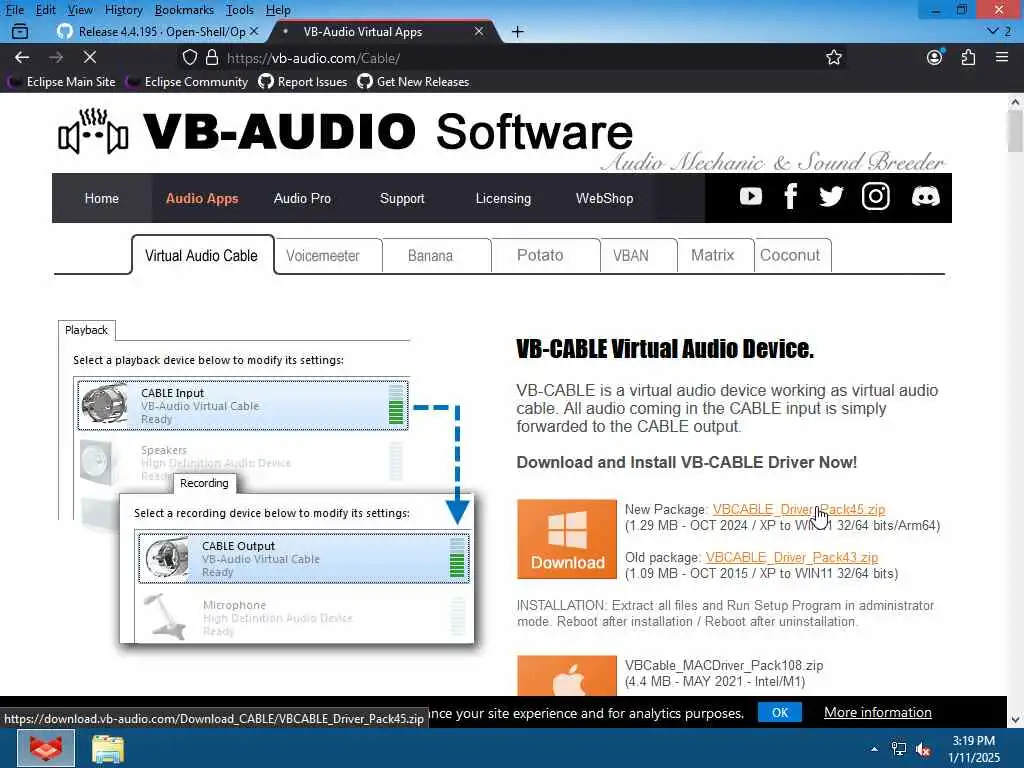Go to the Home nav item

[101, 198]
